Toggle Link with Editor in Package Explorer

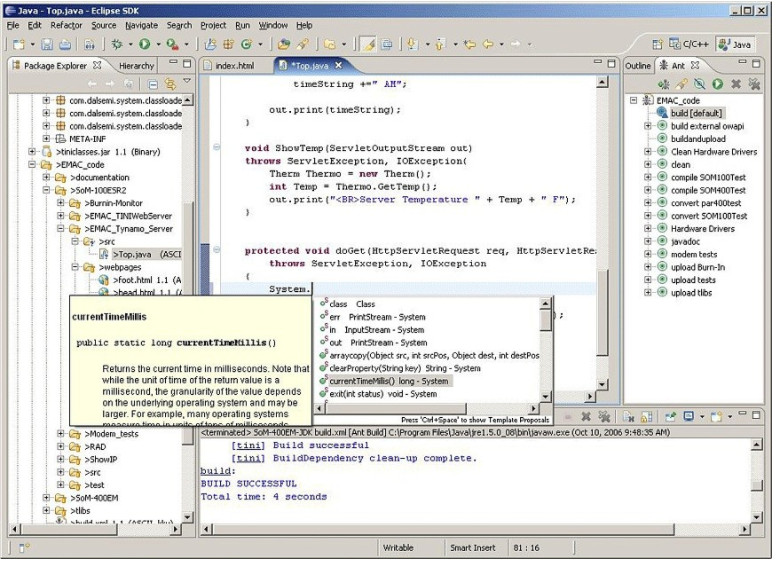point(169,84)
